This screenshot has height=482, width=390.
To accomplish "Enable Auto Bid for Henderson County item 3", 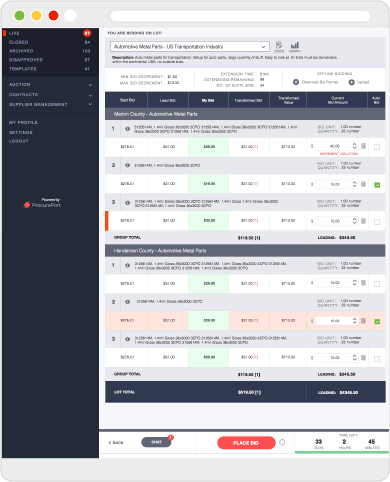I will pos(377,359).
